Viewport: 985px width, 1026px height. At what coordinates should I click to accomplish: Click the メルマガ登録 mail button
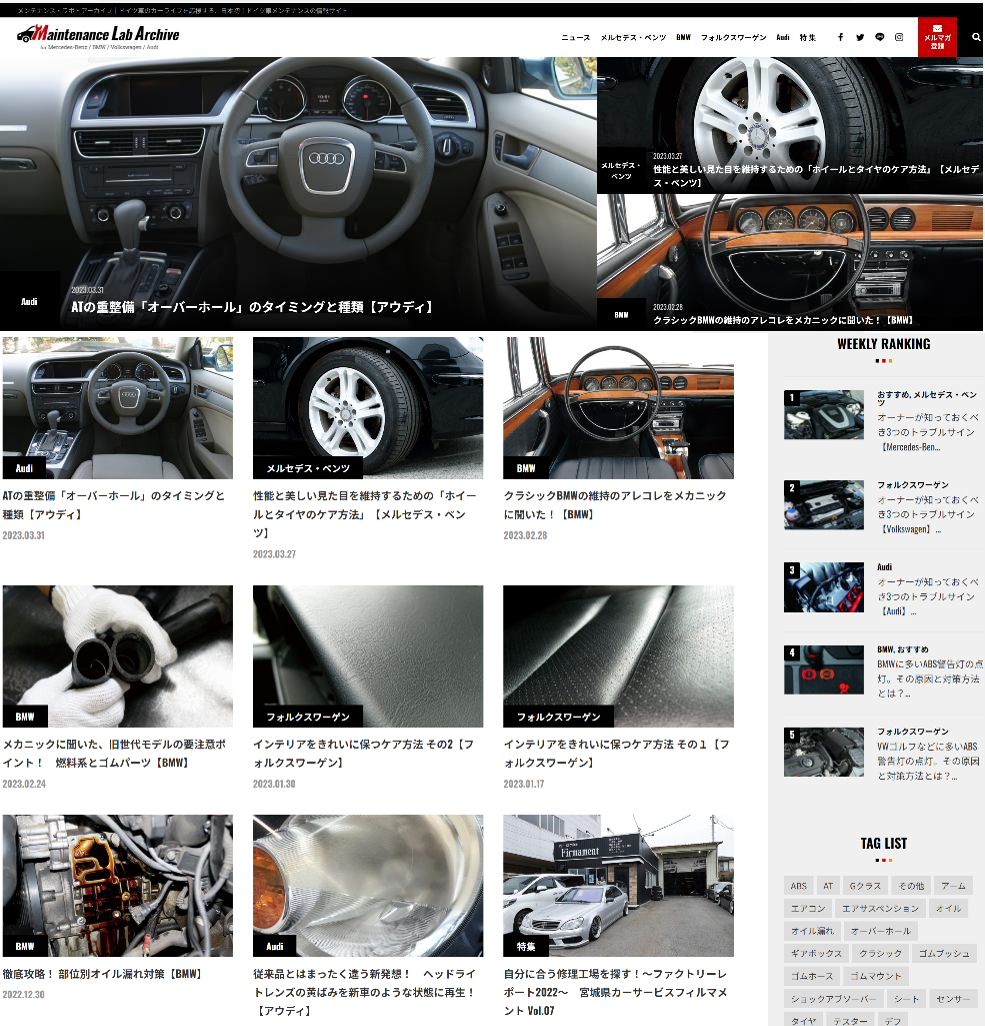937,37
